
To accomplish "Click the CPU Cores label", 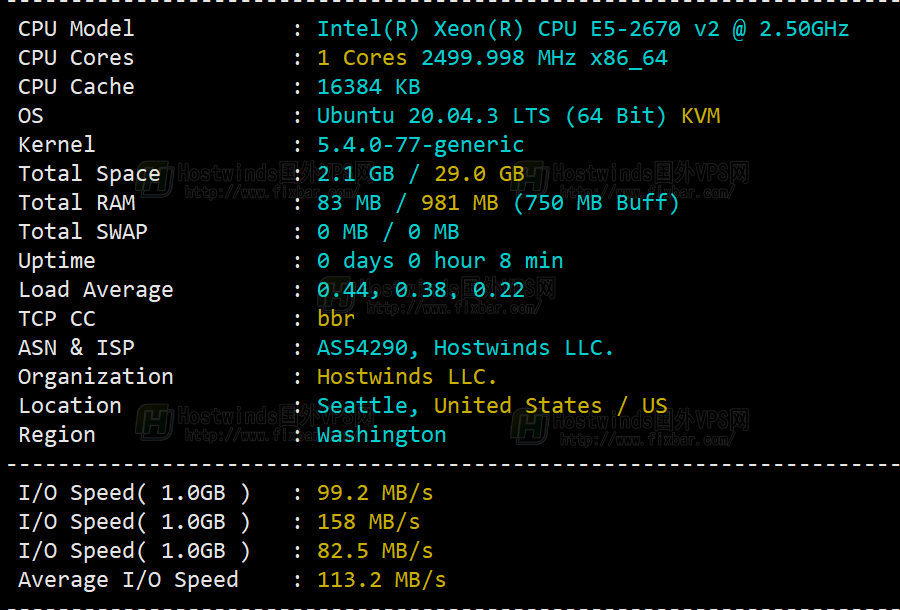I will click(76, 58).
